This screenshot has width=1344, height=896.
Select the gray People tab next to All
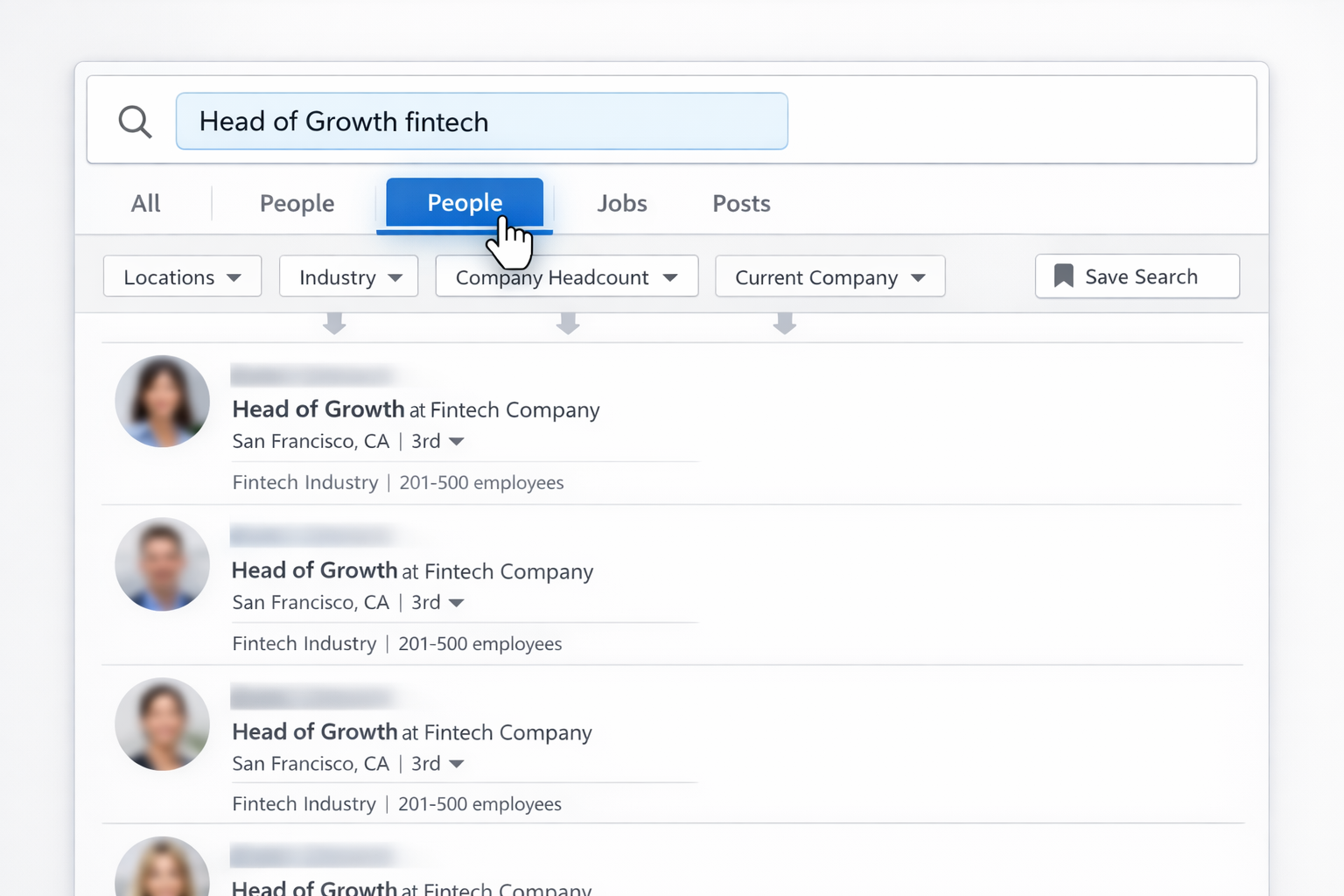[x=297, y=204]
